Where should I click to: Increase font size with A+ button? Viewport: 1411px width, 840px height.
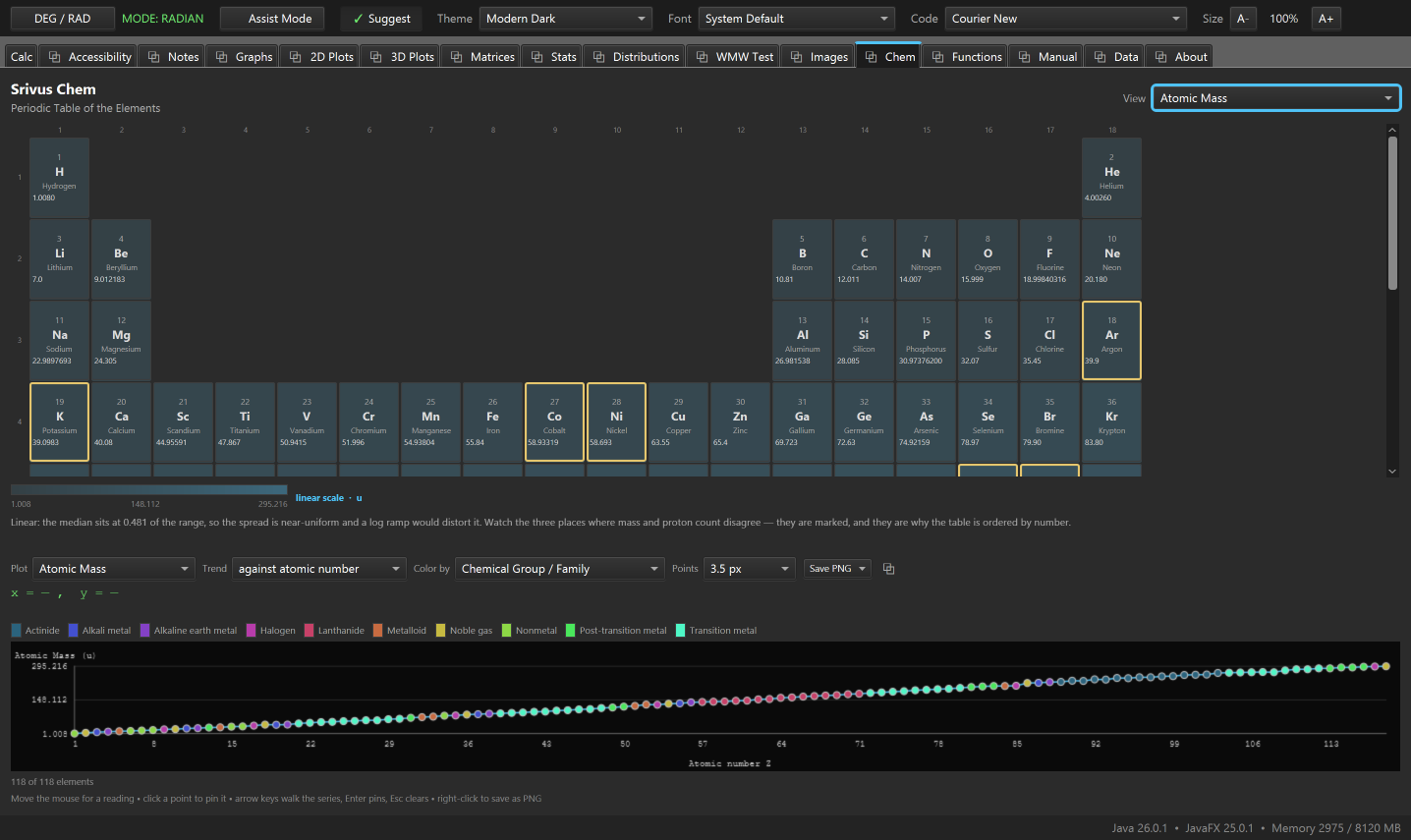(x=1326, y=19)
